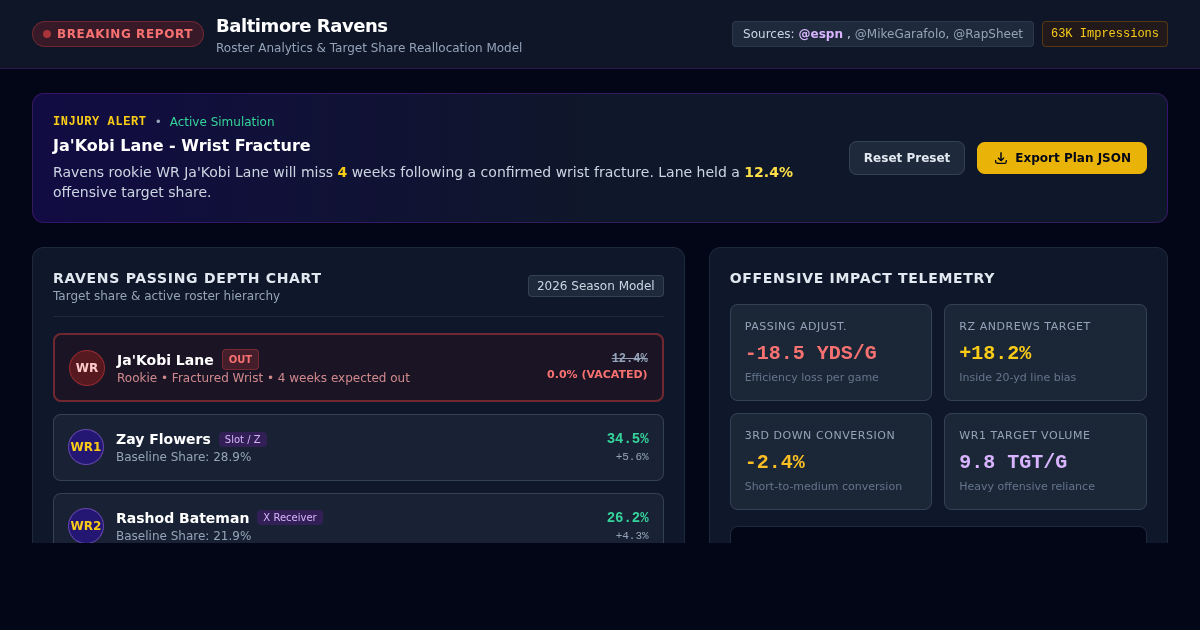Click Zay Flowers' 34.5% target share
This screenshot has width=1200, height=630.
click(628, 438)
